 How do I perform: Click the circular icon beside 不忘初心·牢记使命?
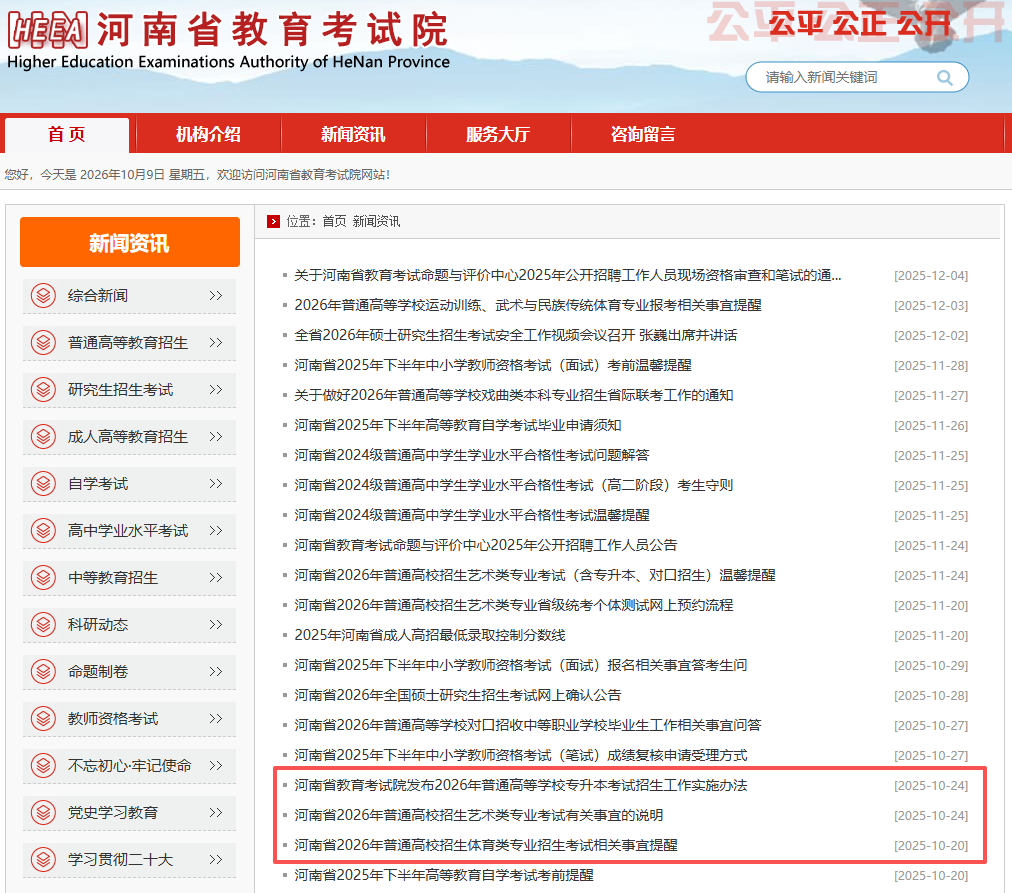pos(43,766)
